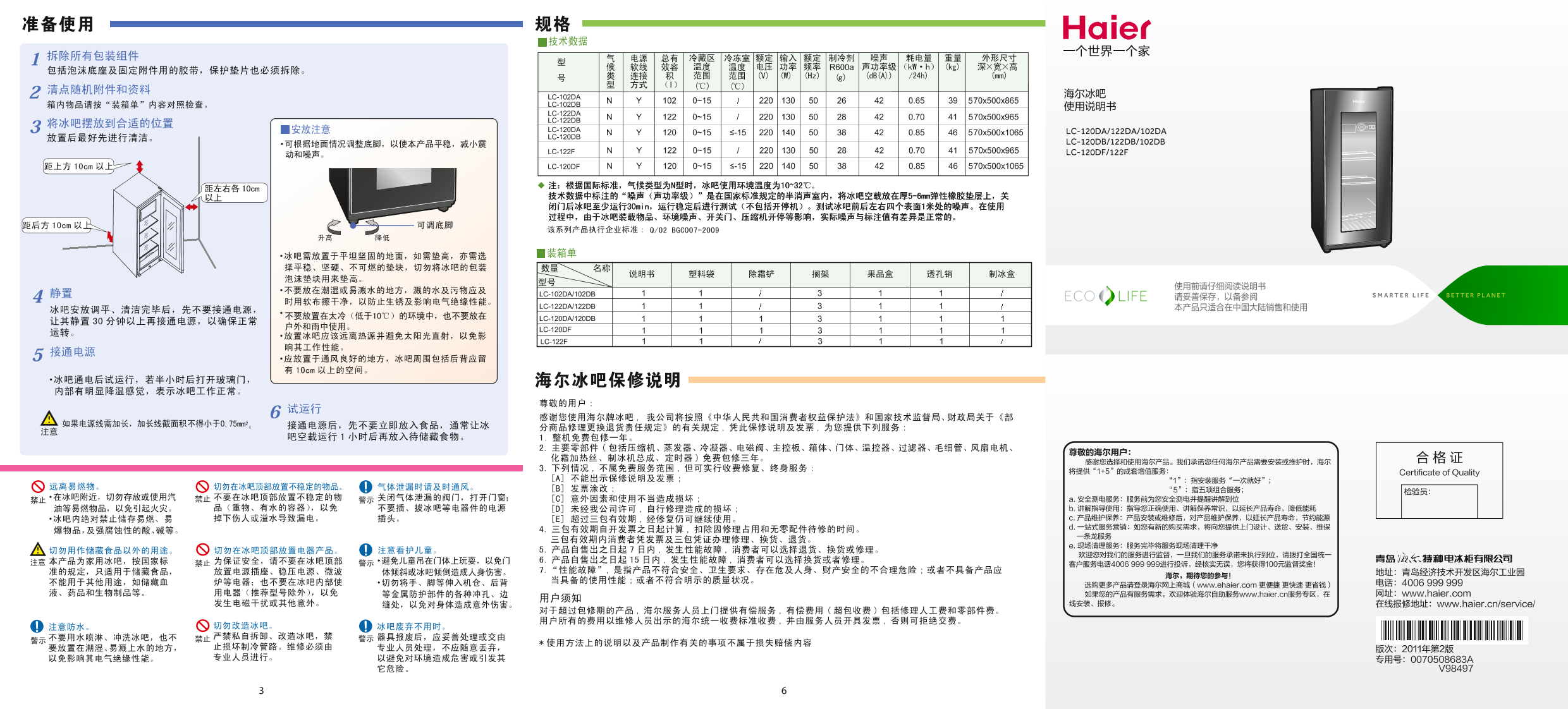The height and width of the screenshot is (709, 1568).
Task: Click the prohibition icon beside 切勿改造冰吧
Action: click(x=202, y=626)
